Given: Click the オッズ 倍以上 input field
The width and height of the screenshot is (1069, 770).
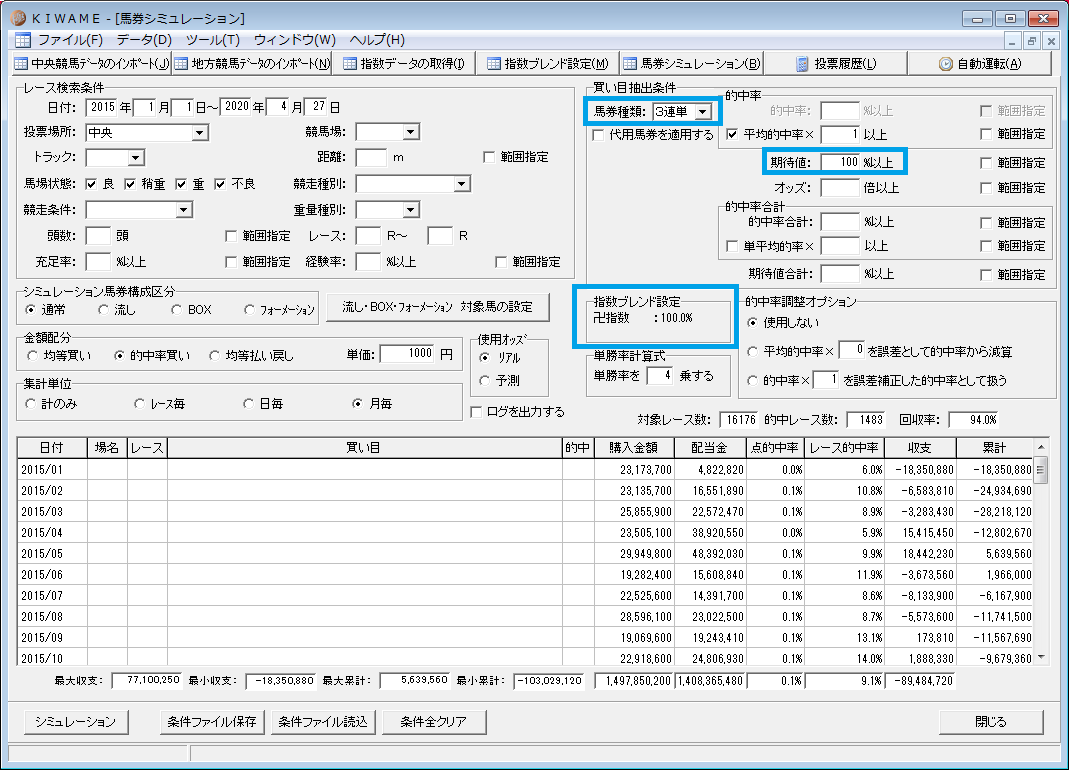Looking at the screenshot, I should 839,188.
